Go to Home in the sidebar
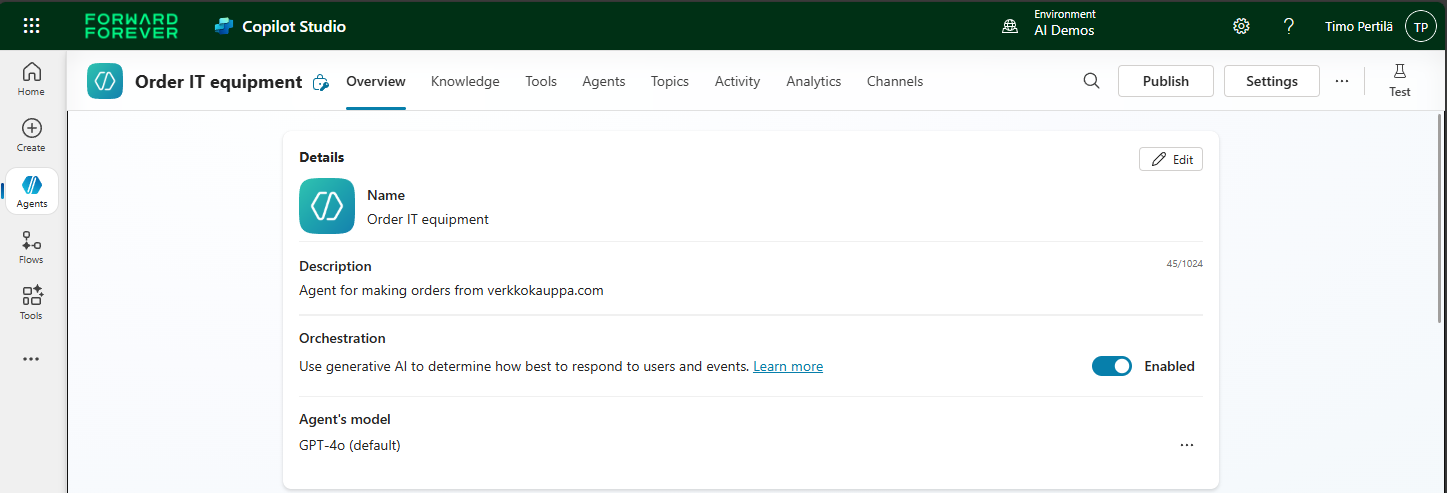The width and height of the screenshot is (1447, 493). coord(31,79)
